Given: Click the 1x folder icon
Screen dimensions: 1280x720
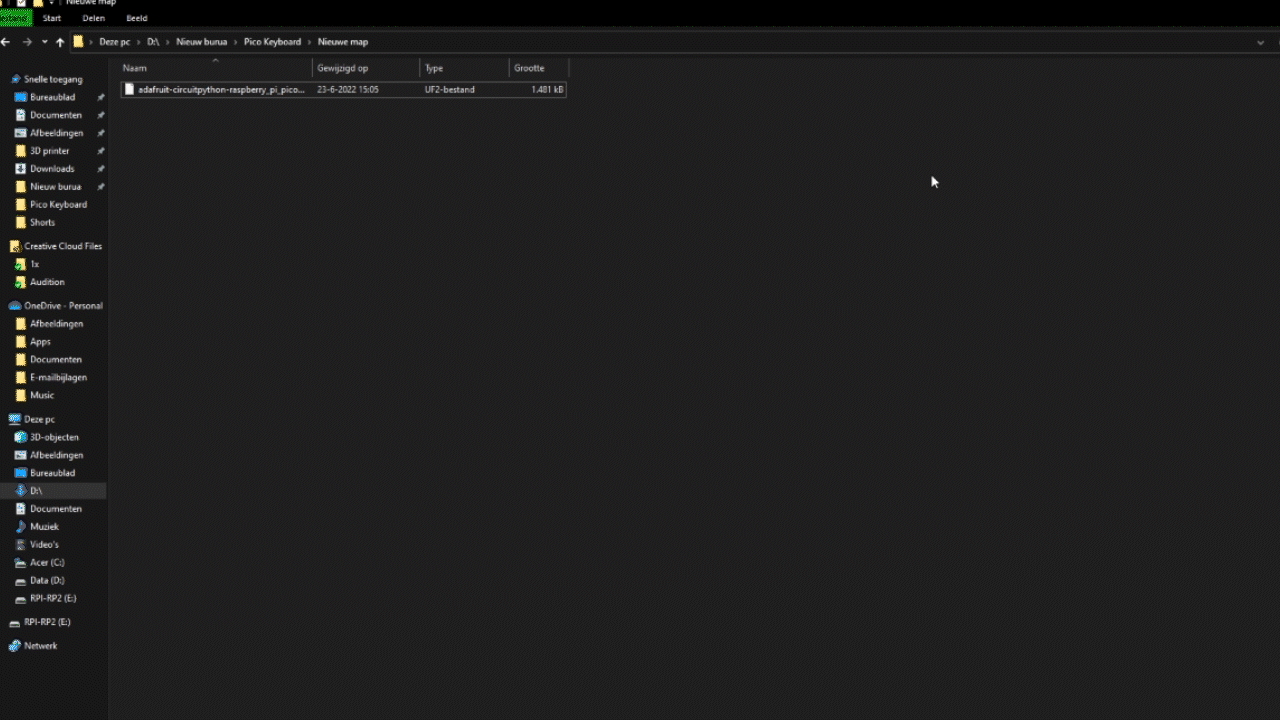Looking at the screenshot, I should (20, 264).
